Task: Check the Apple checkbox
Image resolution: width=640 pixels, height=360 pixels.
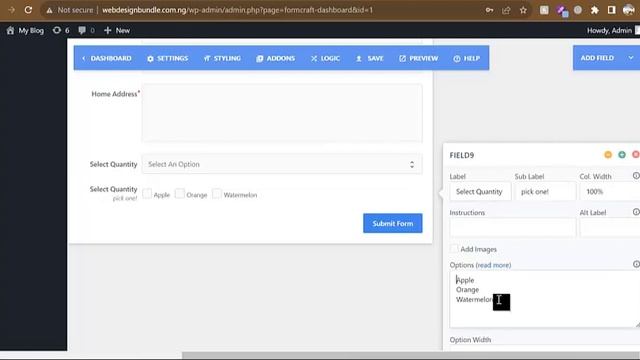Action: pyautogui.click(x=147, y=193)
